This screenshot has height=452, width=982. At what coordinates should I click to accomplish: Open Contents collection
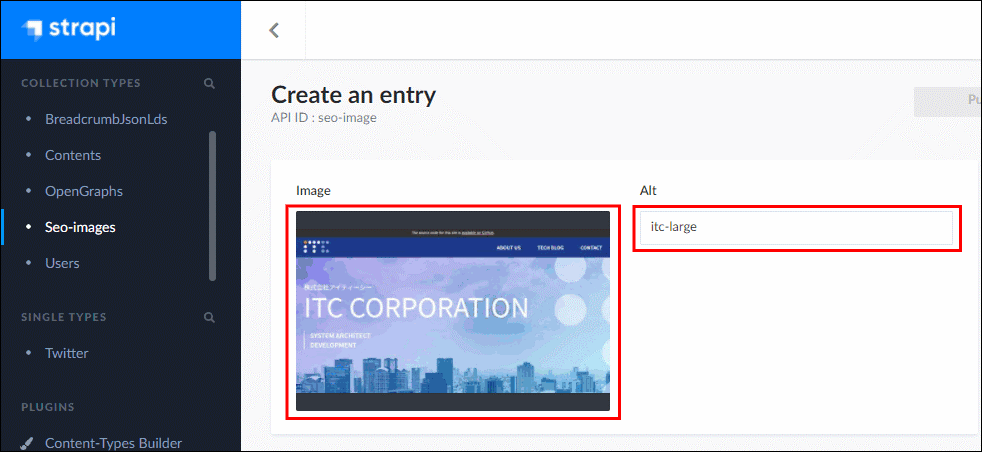click(x=73, y=155)
